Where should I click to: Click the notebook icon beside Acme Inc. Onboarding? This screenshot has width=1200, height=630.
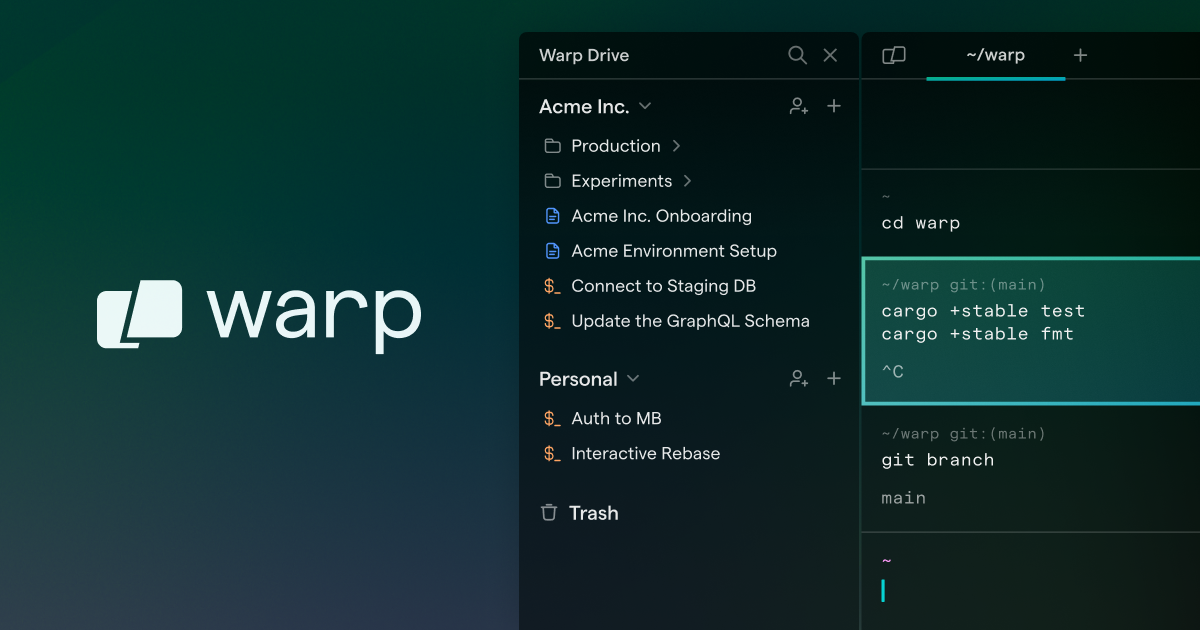[x=552, y=215]
